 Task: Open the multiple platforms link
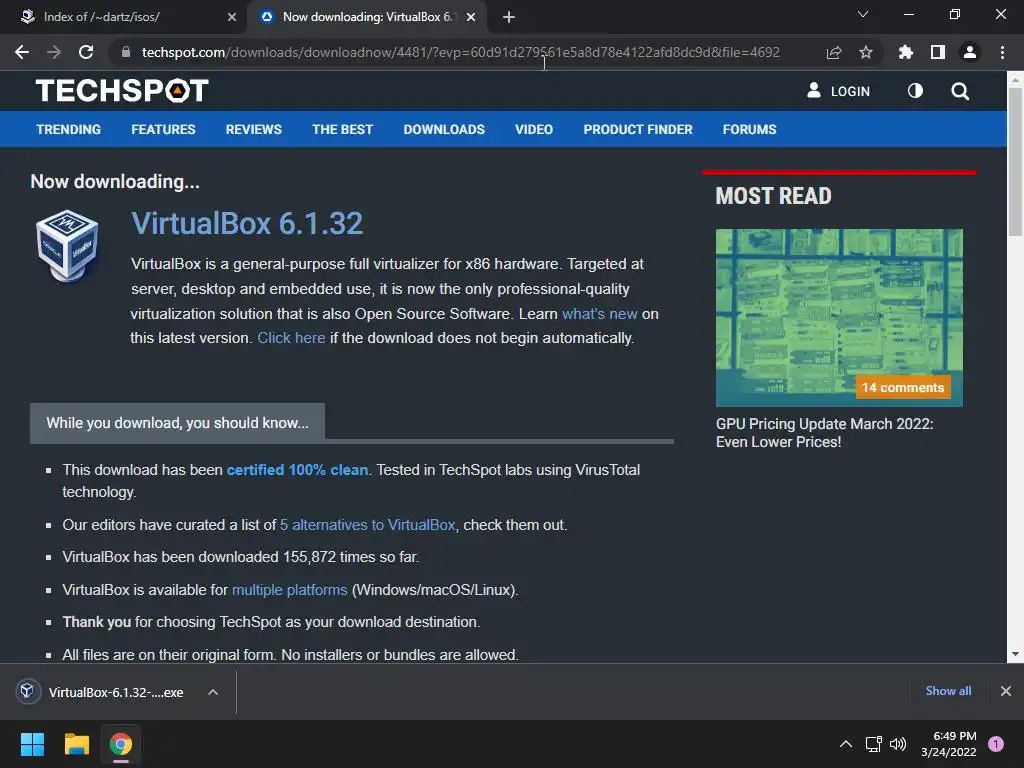(289, 590)
